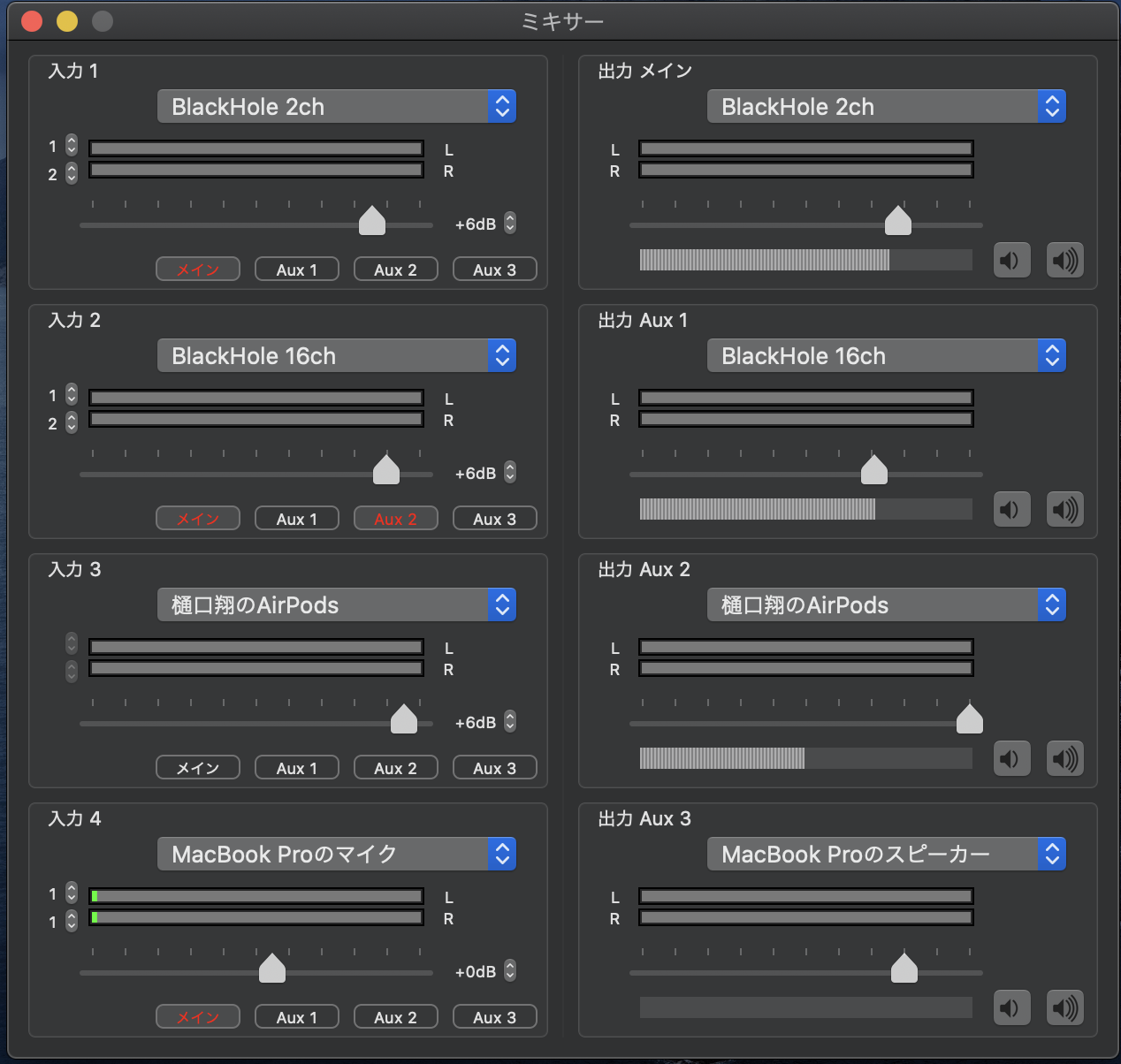This screenshot has width=1121, height=1064.
Task: Open Input 1 BlackHole 2ch device dropdown
Action: [337, 107]
